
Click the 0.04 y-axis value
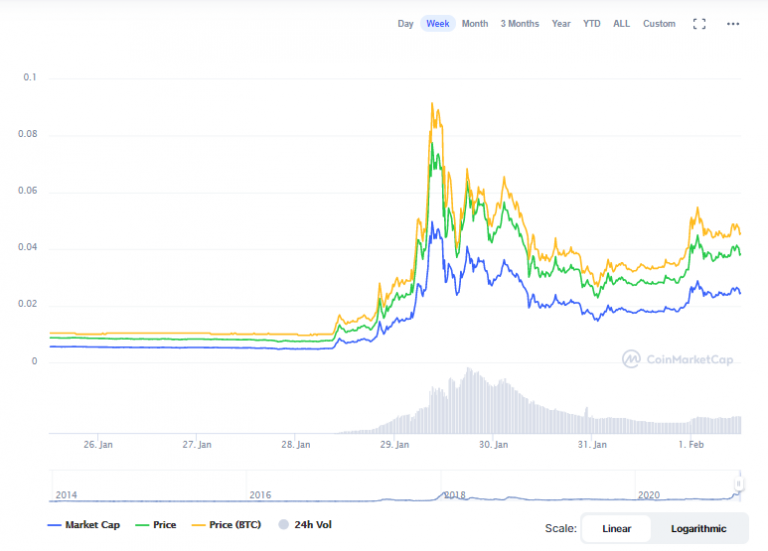[27, 247]
